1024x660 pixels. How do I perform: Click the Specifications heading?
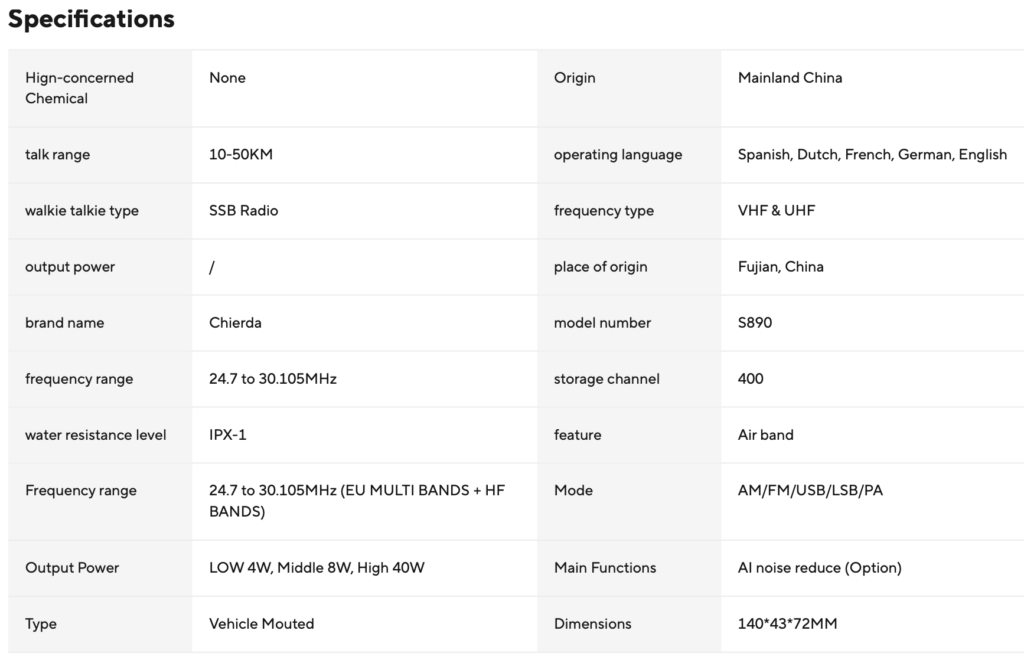(91, 19)
